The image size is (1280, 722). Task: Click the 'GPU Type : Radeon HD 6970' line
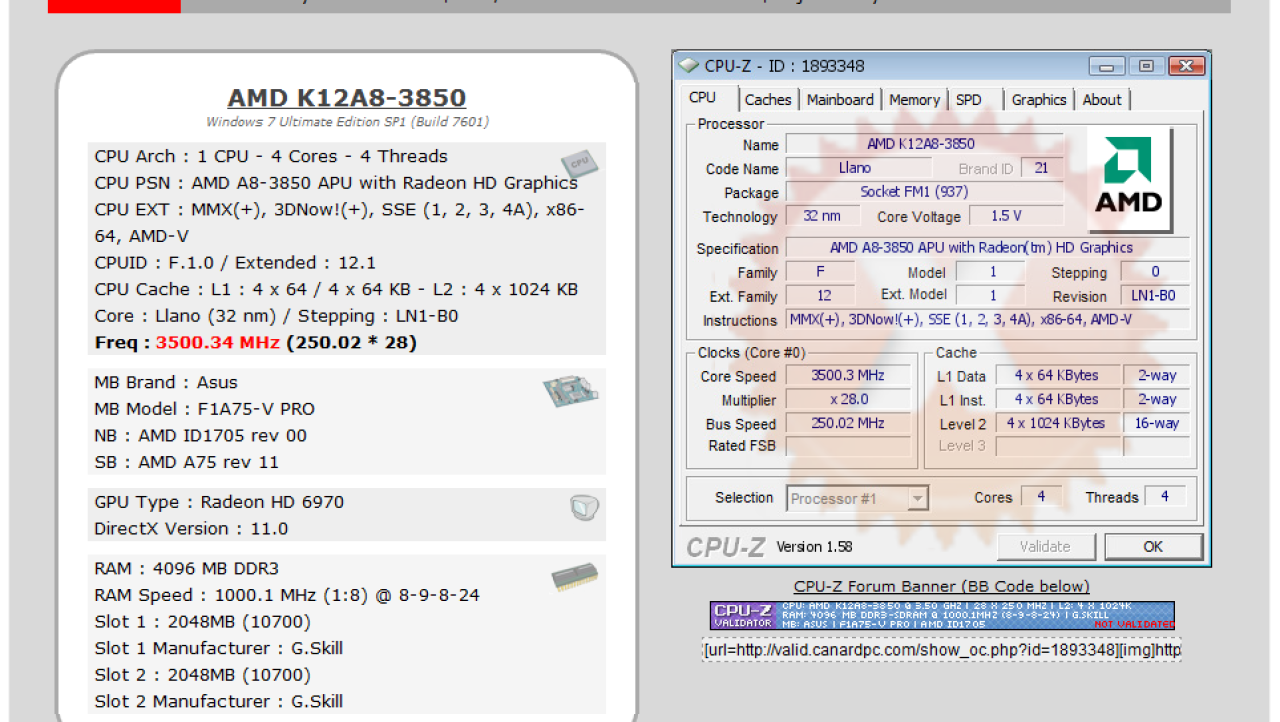[x=219, y=502]
